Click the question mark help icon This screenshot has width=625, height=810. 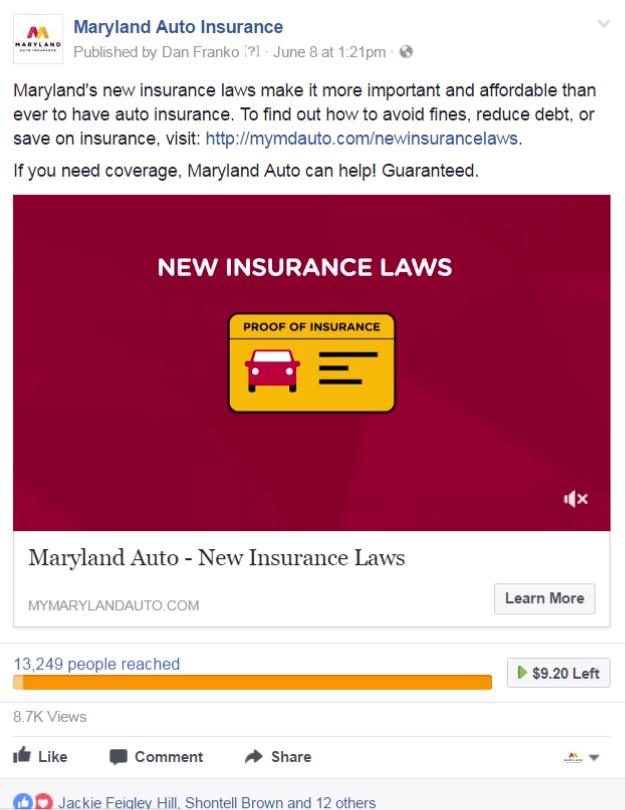point(252,51)
